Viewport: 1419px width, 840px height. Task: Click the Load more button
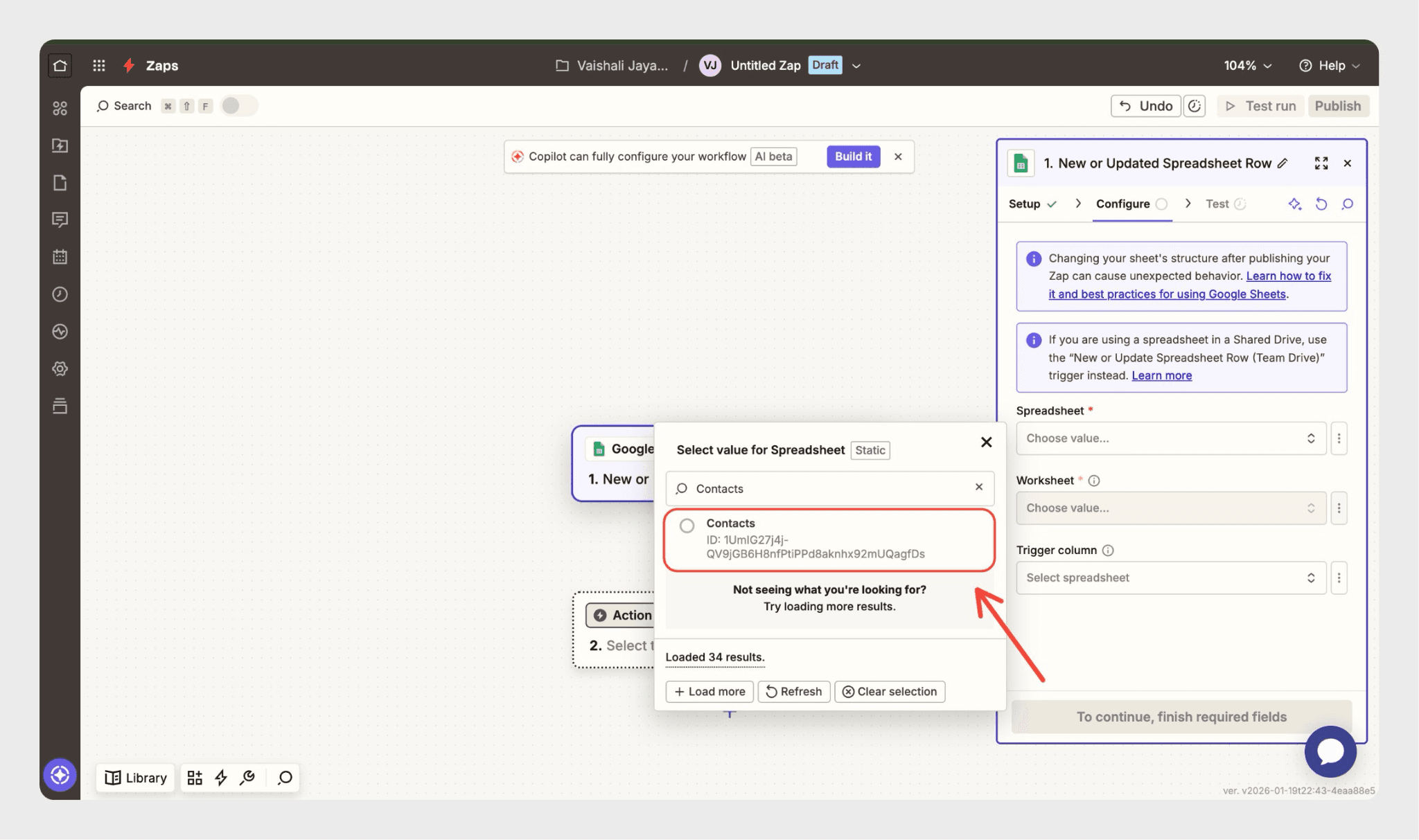[709, 691]
